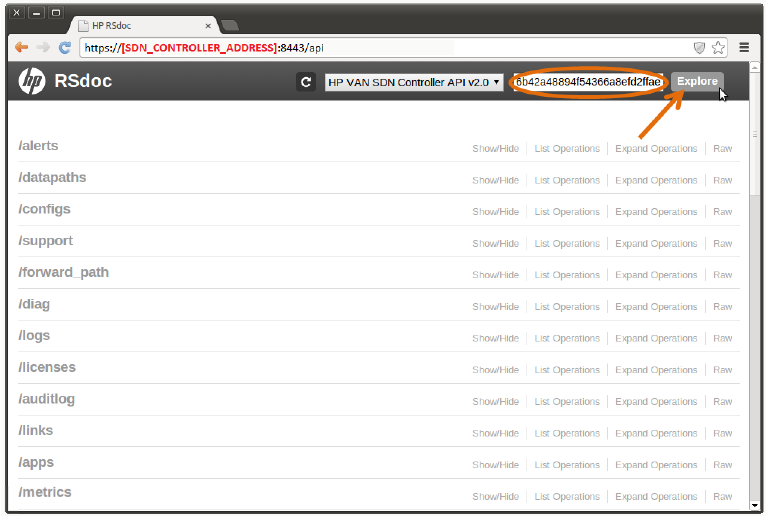Click the HP logo in RSdoc header

[x=32, y=81]
